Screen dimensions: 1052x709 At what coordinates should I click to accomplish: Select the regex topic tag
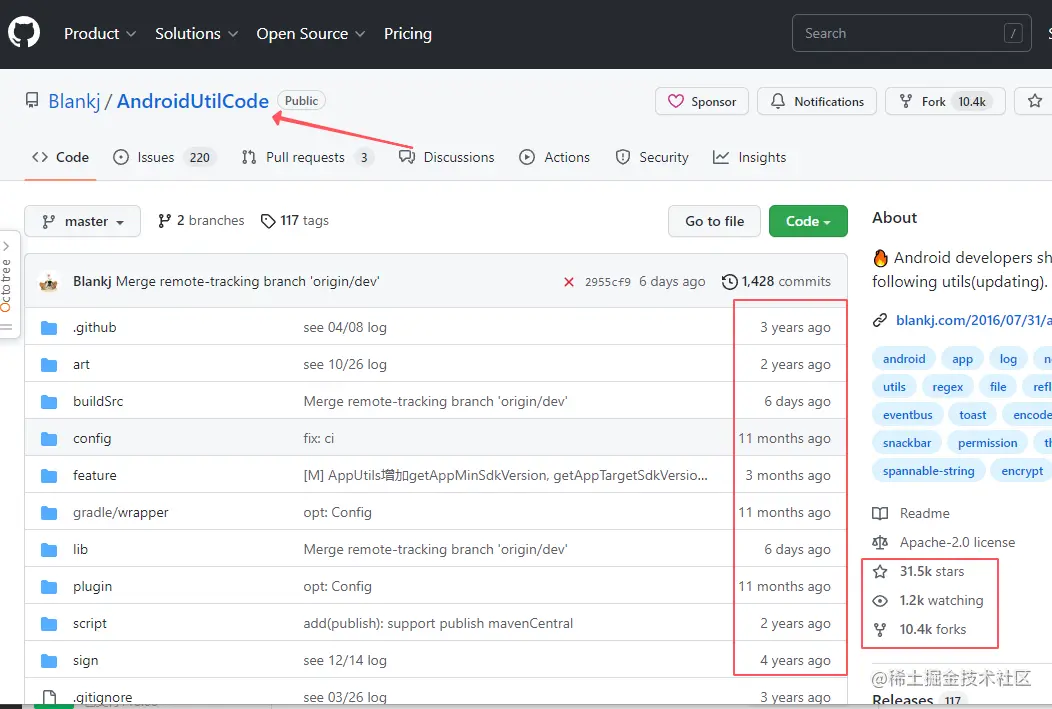click(947, 387)
